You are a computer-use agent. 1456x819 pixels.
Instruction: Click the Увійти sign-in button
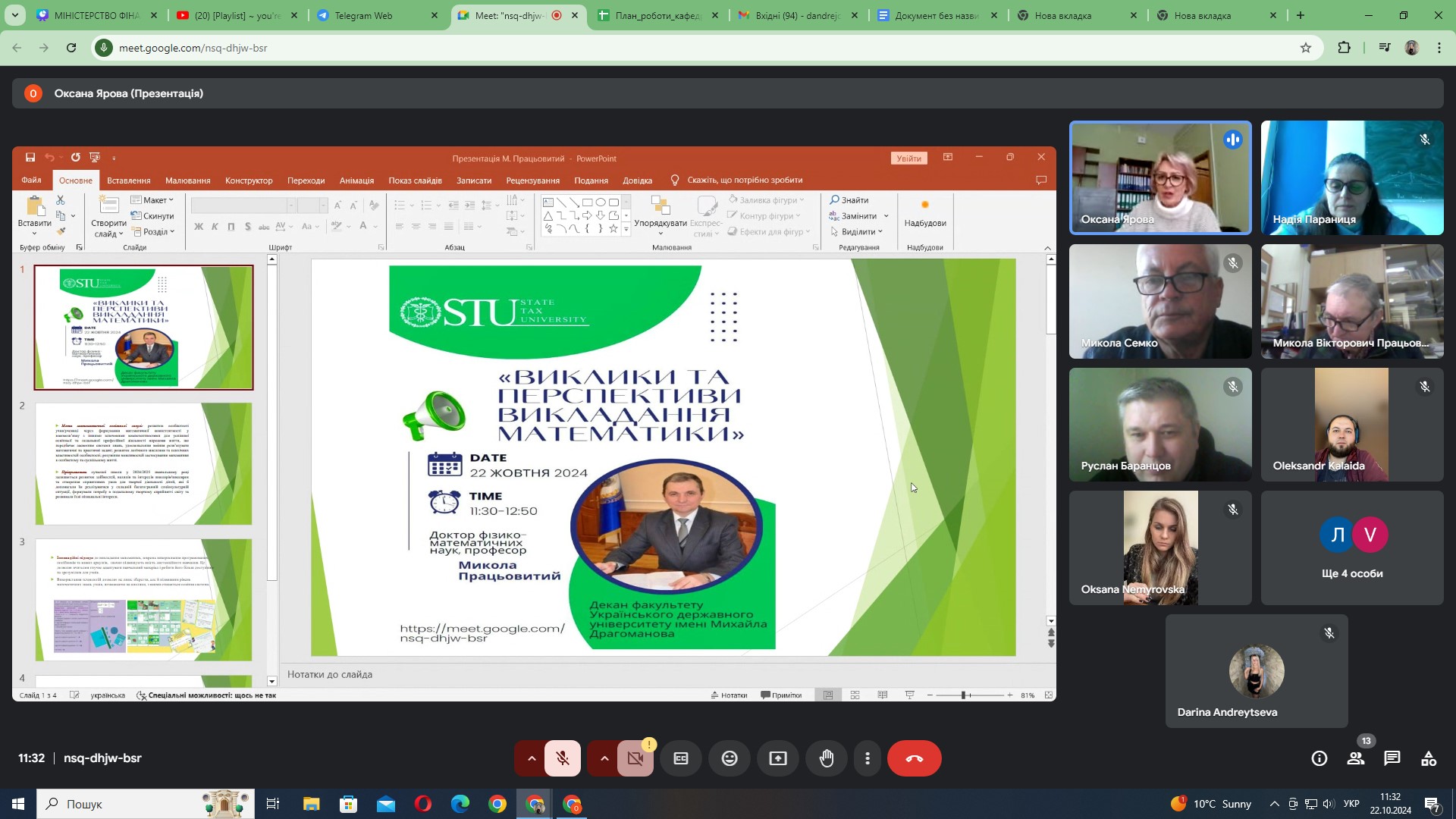pyautogui.click(x=908, y=158)
